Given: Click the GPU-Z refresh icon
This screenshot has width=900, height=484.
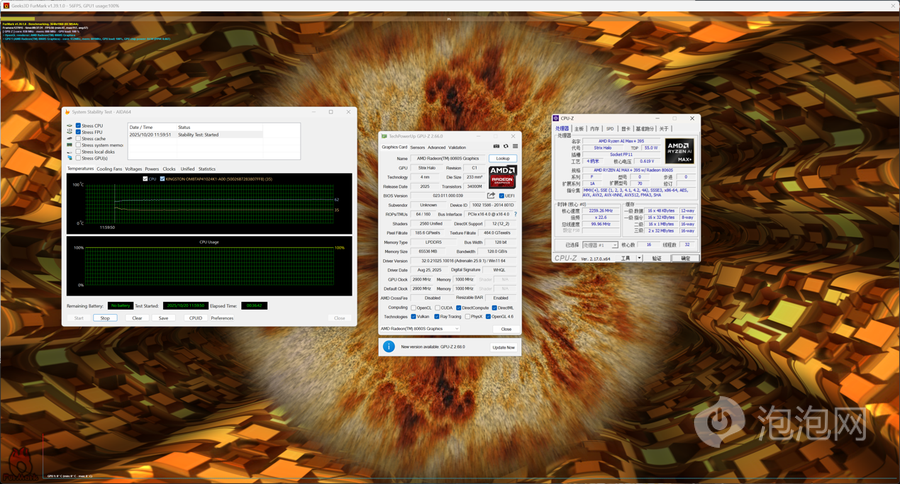Looking at the screenshot, I should (505, 147).
